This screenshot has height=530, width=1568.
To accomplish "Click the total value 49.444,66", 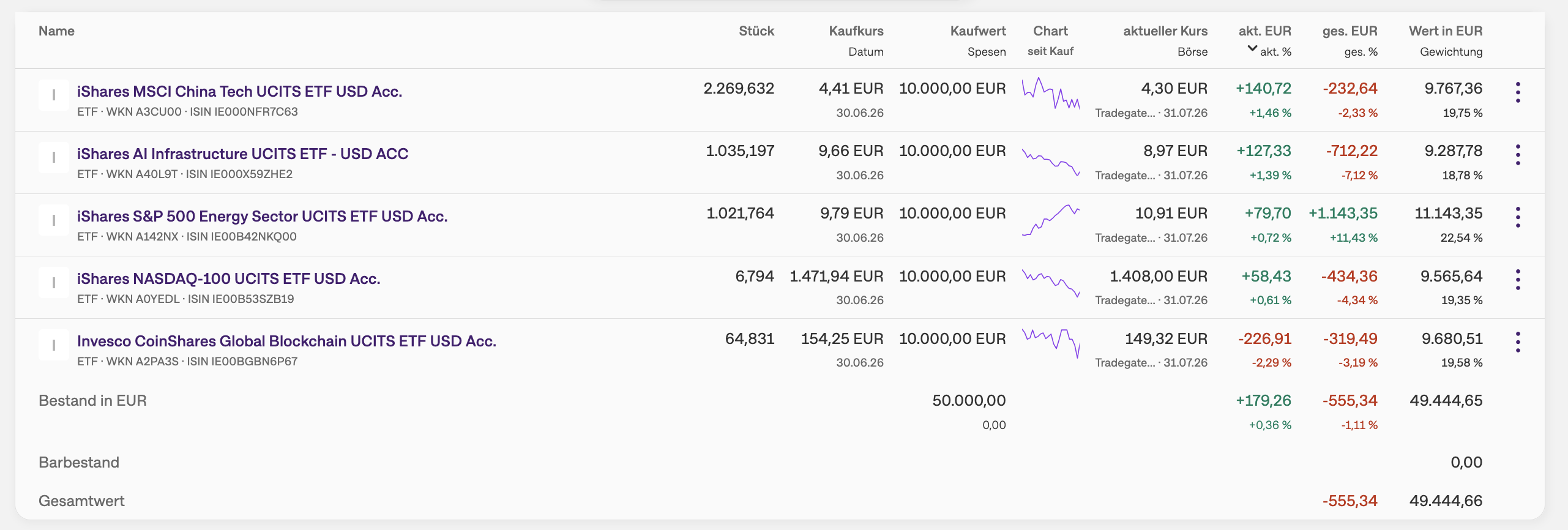I will point(1446,501).
